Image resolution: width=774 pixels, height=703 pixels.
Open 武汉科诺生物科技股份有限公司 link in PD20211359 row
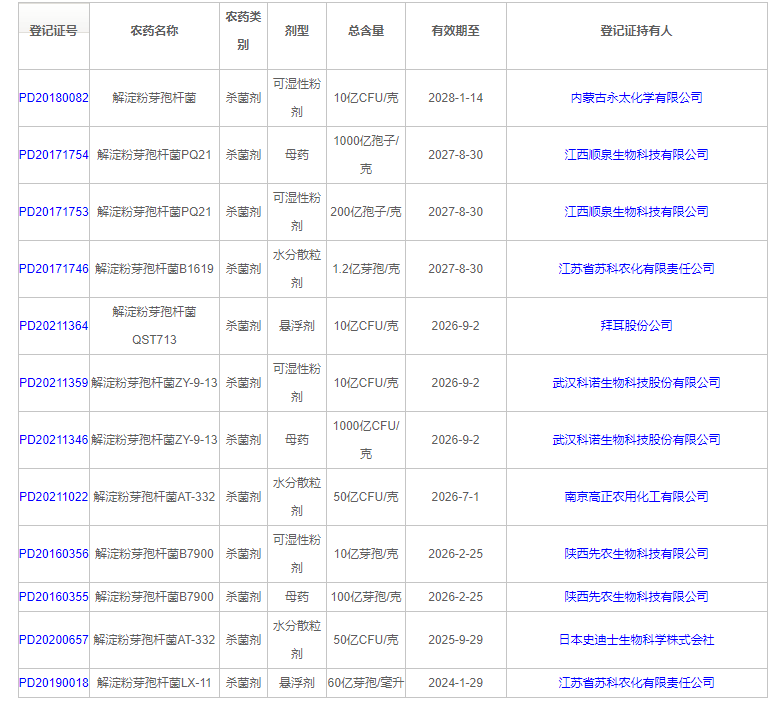tap(636, 383)
